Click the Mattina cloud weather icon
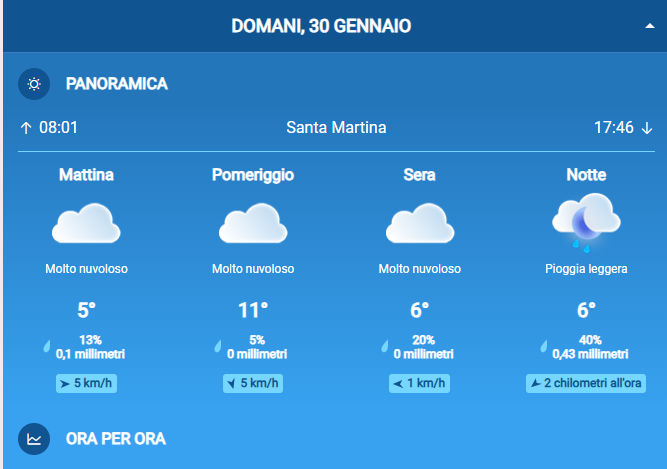The width and height of the screenshot is (667, 469). [x=86, y=224]
